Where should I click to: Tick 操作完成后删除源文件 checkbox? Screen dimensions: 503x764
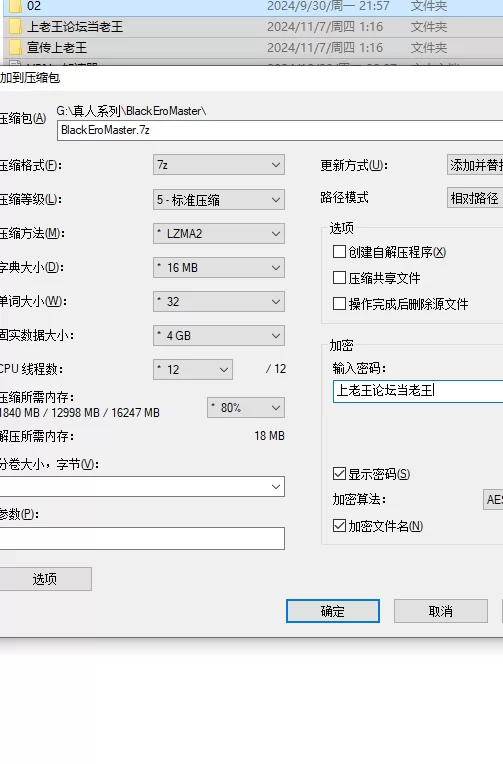[x=339, y=304]
